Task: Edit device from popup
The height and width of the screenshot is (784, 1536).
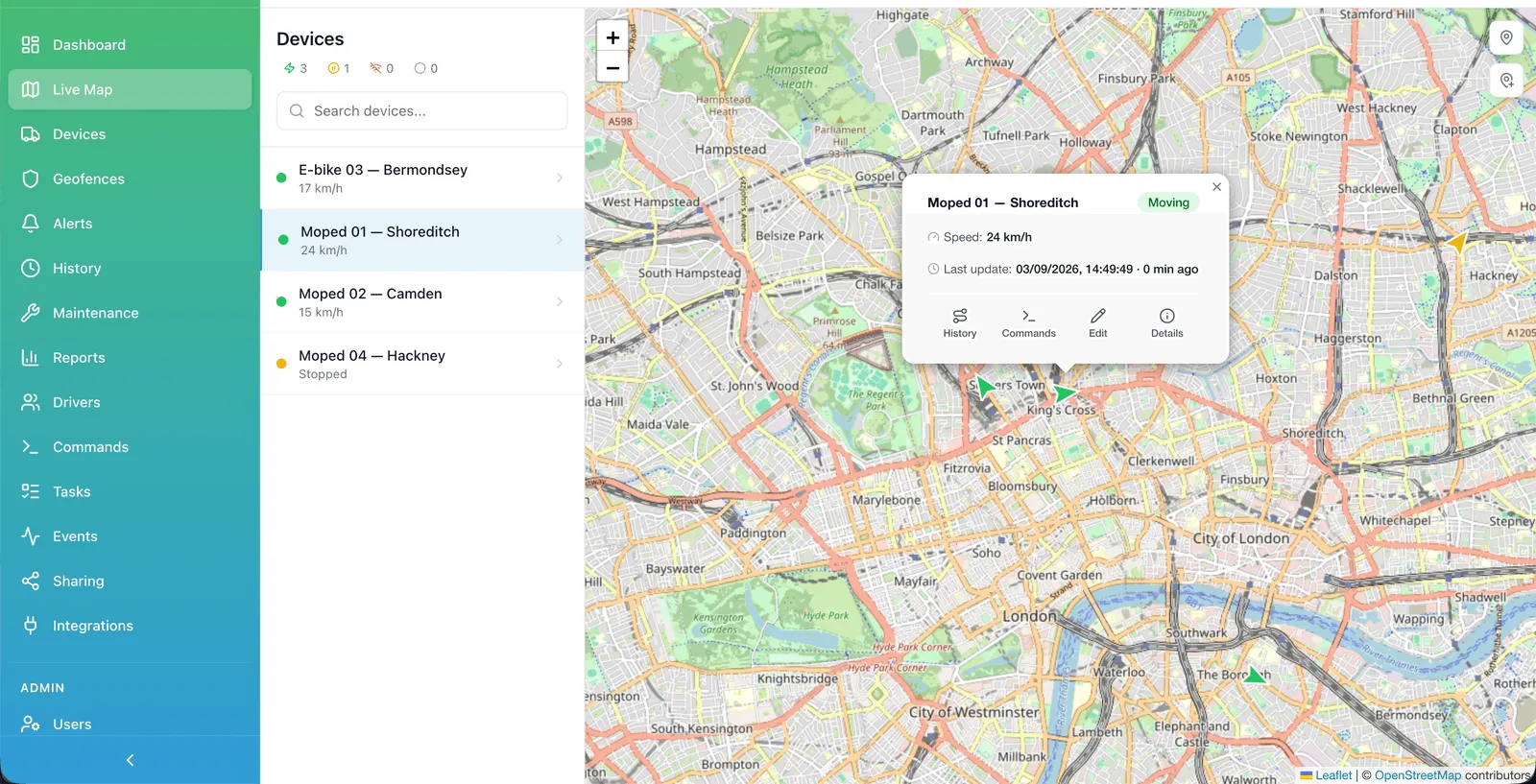Action: (x=1098, y=323)
